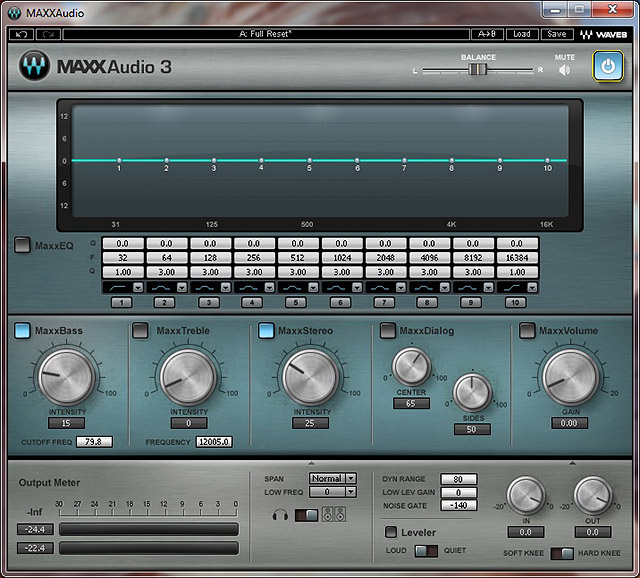Toggle the main power button
This screenshot has height=578, width=640.
tap(608, 66)
